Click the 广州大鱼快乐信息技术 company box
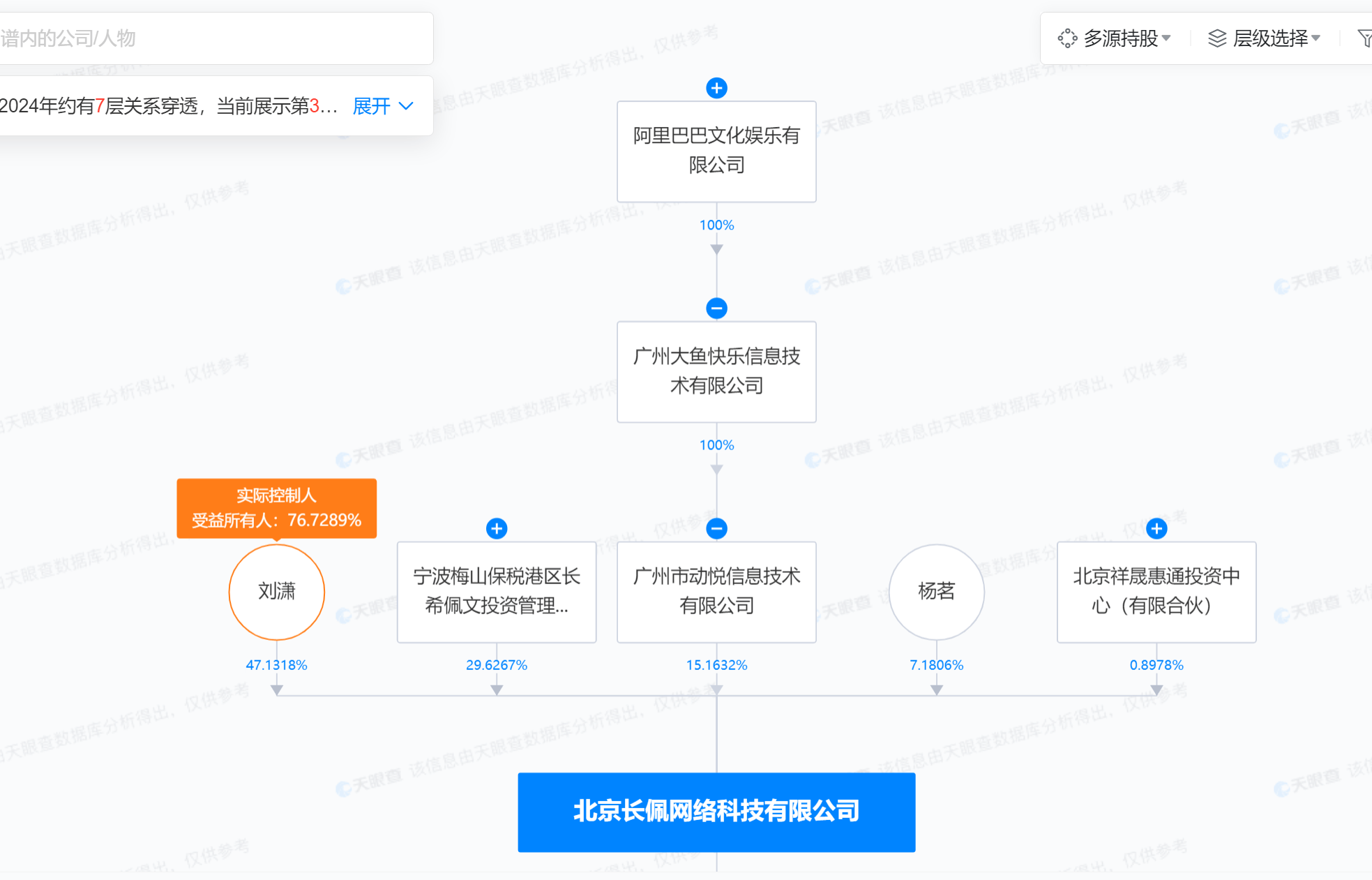 point(716,371)
